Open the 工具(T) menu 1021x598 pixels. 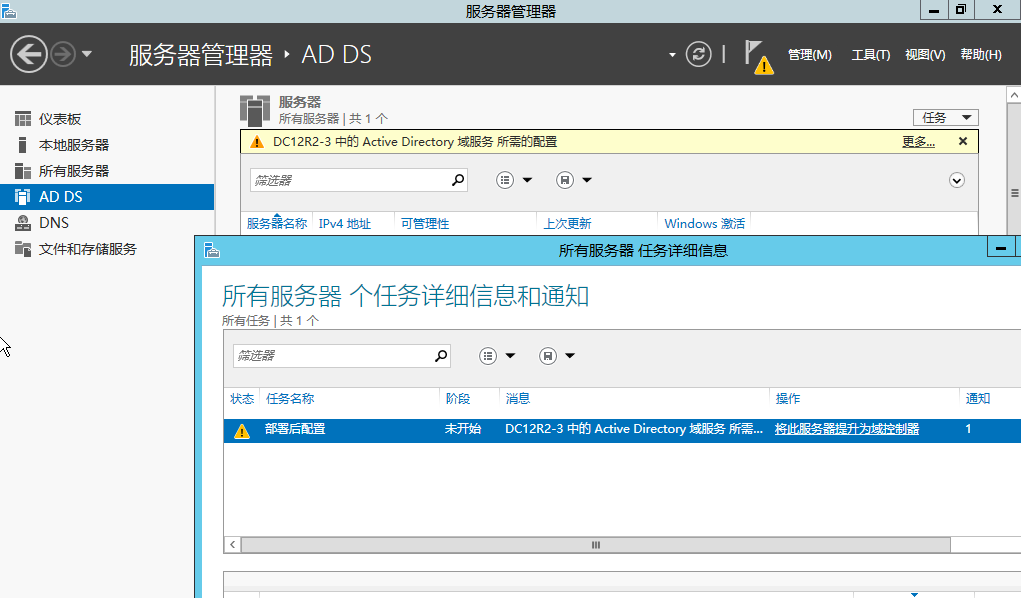click(x=871, y=55)
